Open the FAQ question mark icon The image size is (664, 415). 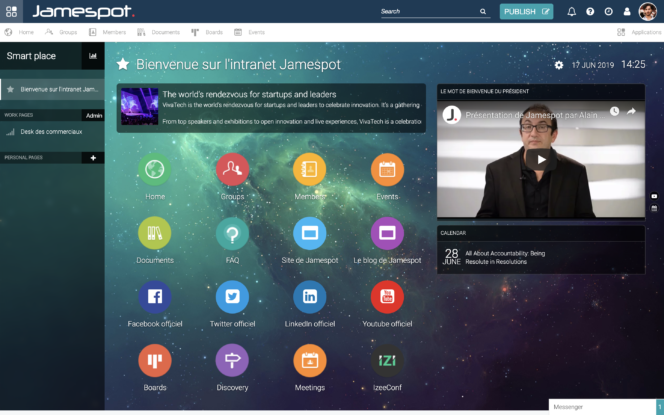(232, 234)
